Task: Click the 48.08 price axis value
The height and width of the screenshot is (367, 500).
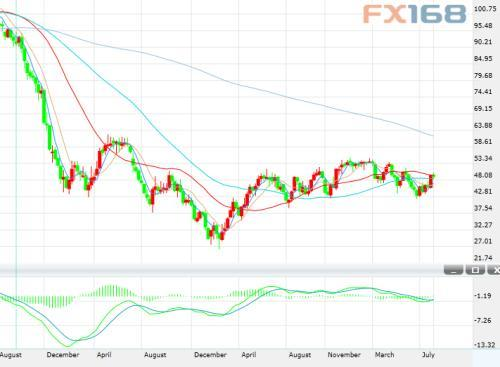Action: point(483,175)
